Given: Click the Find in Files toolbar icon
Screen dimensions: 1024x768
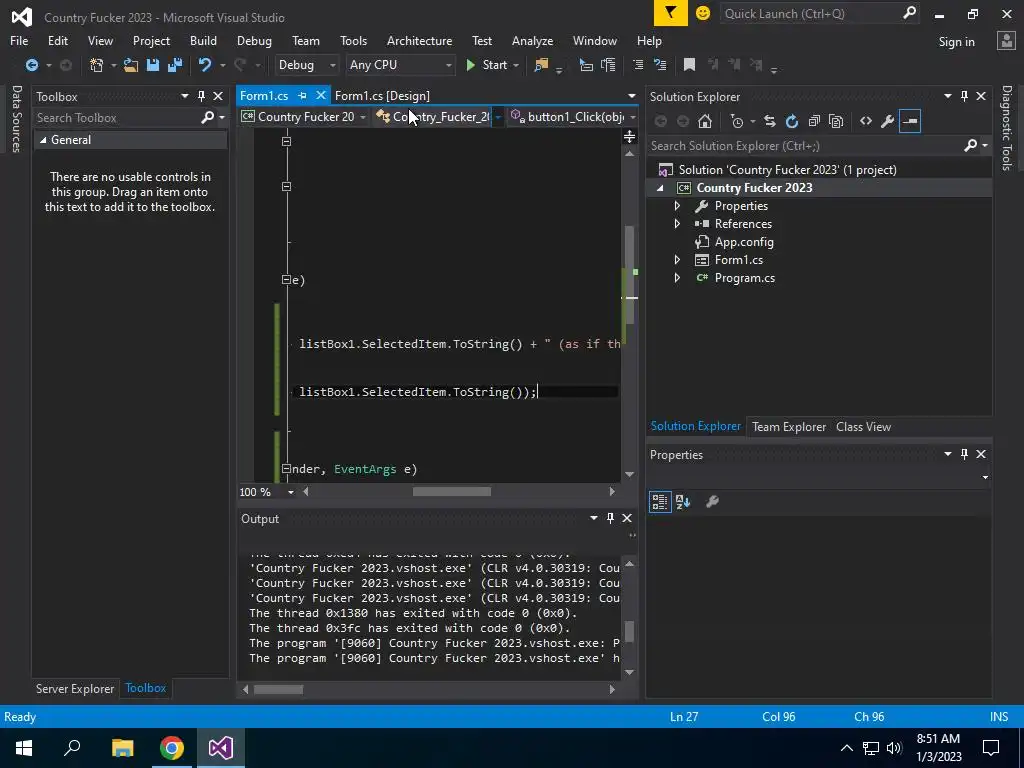Looking at the screenshot, I should click(541, 65).
